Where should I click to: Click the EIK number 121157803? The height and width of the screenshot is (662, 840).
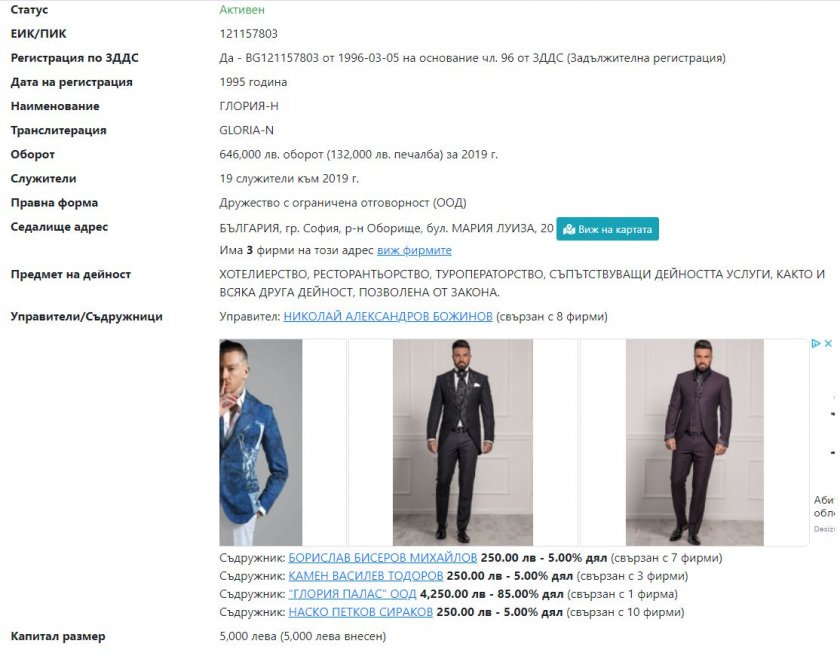(x=249, y=34)
